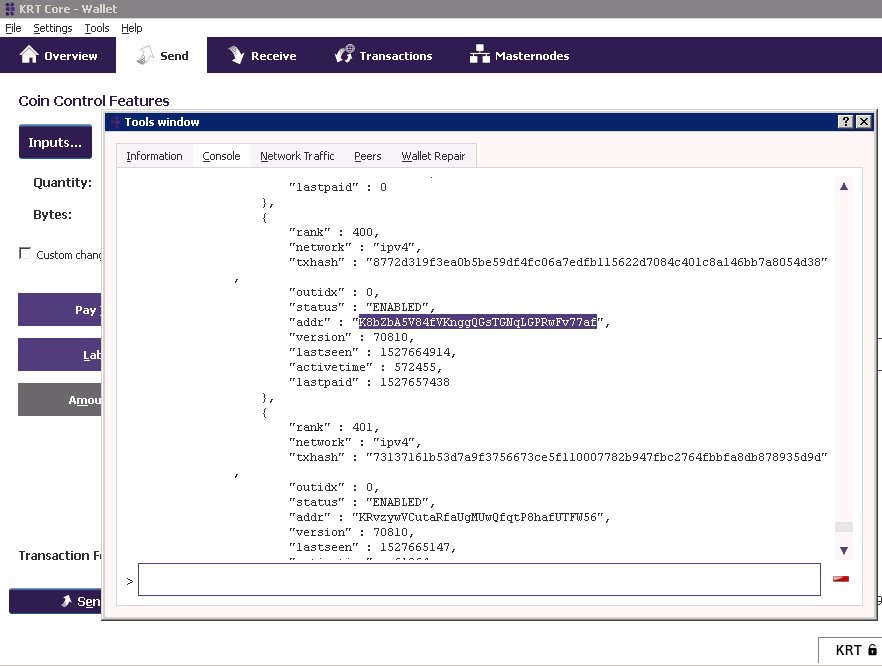Open the Receive tab
This screenshot has width=882, height=666.
click(x=262, y=55)
